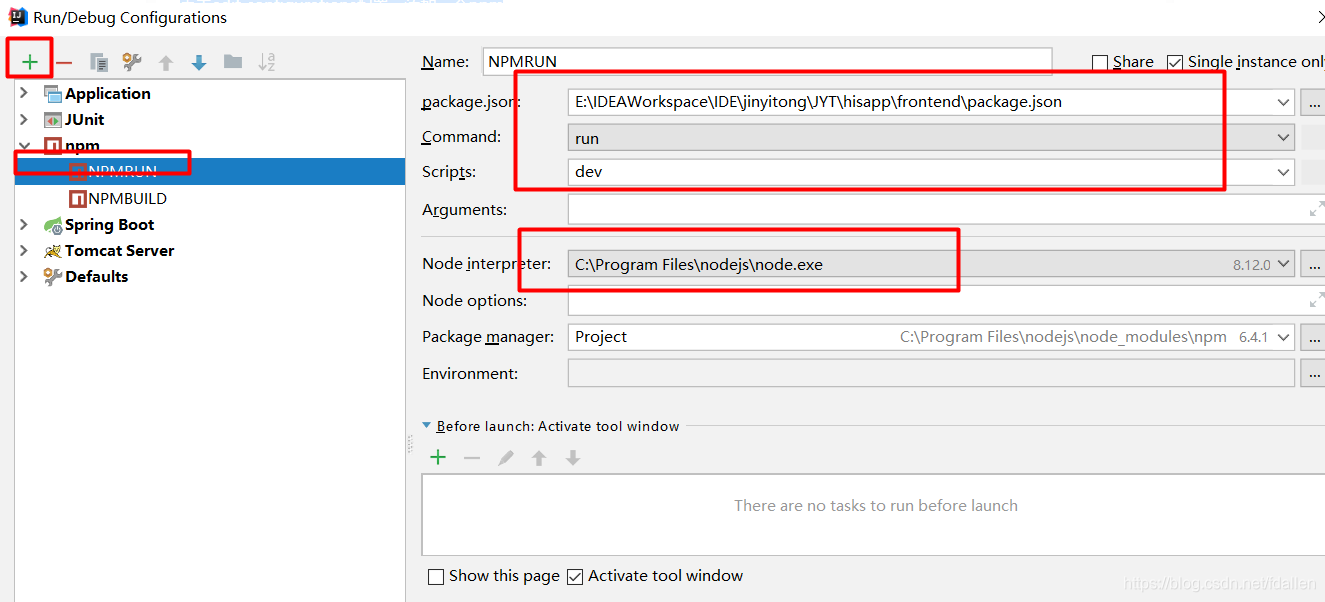The height and width of the screenshot is (602, 1325).
Task: Edit Environment variables browse button
Action: [x=1313, y=373]
